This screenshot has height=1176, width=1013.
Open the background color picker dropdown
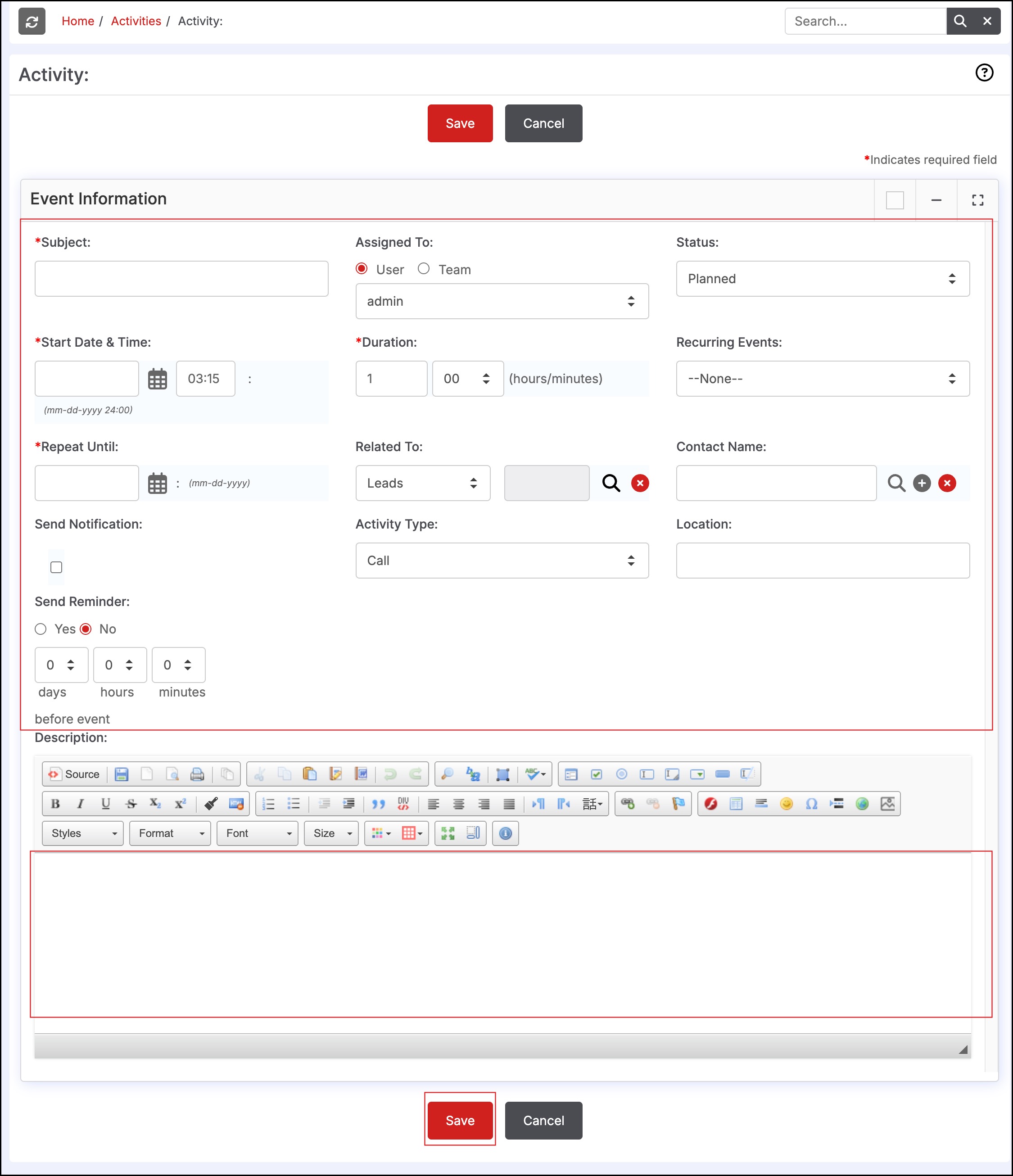(x=412, y=833)
